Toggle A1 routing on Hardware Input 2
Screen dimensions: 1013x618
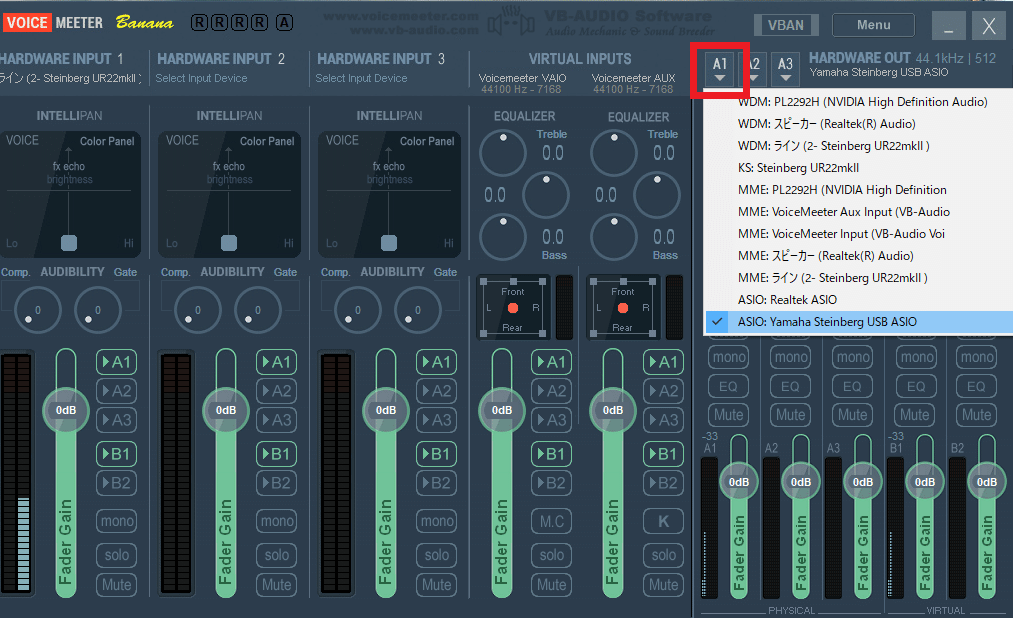click(277, 362)
